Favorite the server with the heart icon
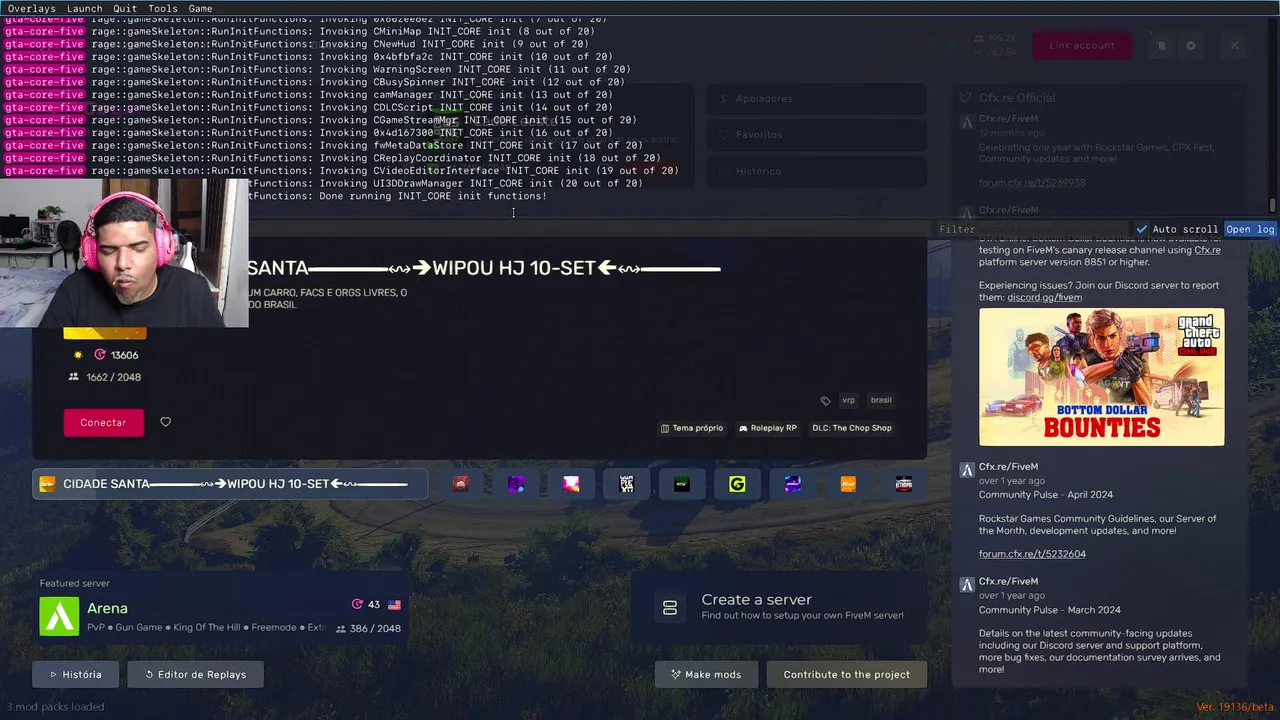The width and height of the screenshot is (1280, 720). click(x=166, y=422)
